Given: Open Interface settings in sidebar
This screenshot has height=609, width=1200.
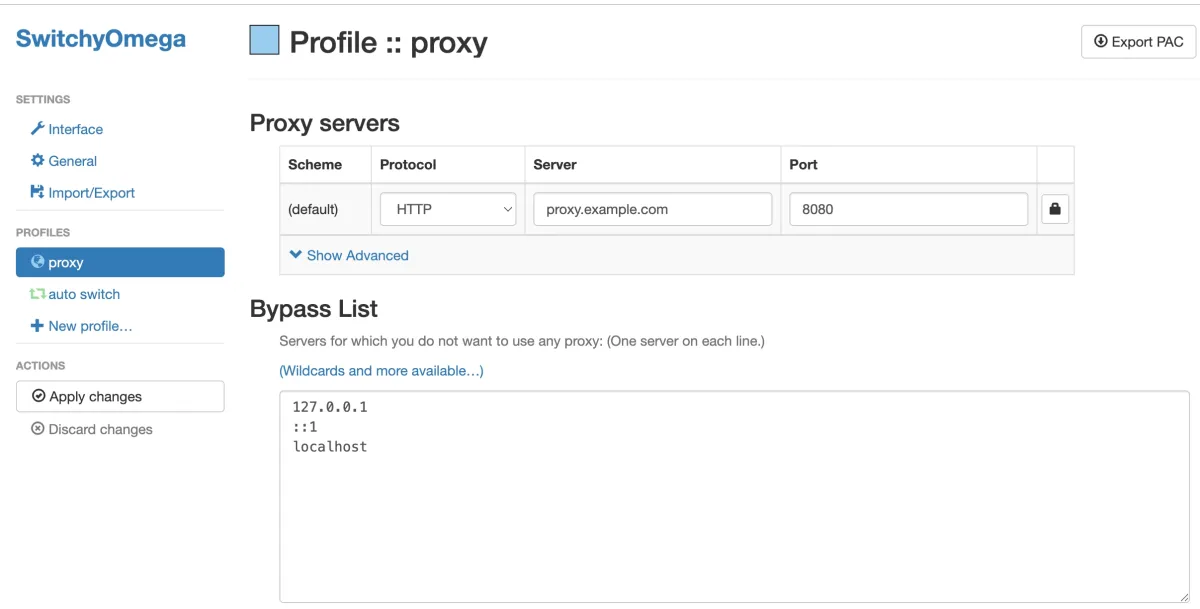Looking at the screenshot, I should coord(67,129).
